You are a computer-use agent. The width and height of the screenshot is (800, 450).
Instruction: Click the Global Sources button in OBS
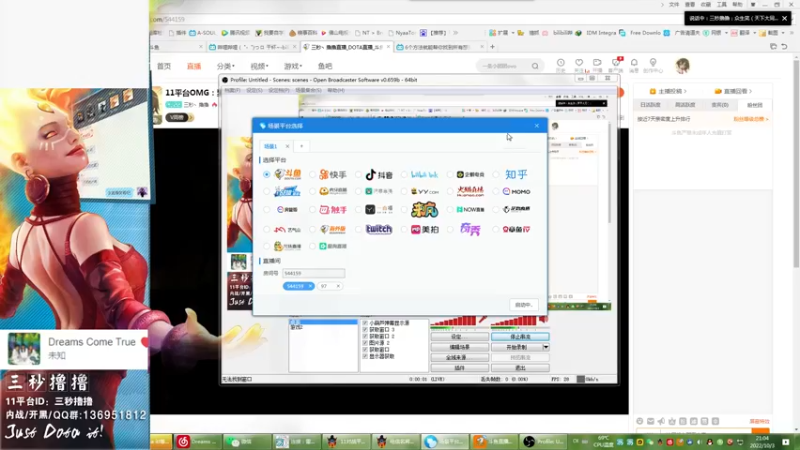pyautogui.click(x=459, y=357)
